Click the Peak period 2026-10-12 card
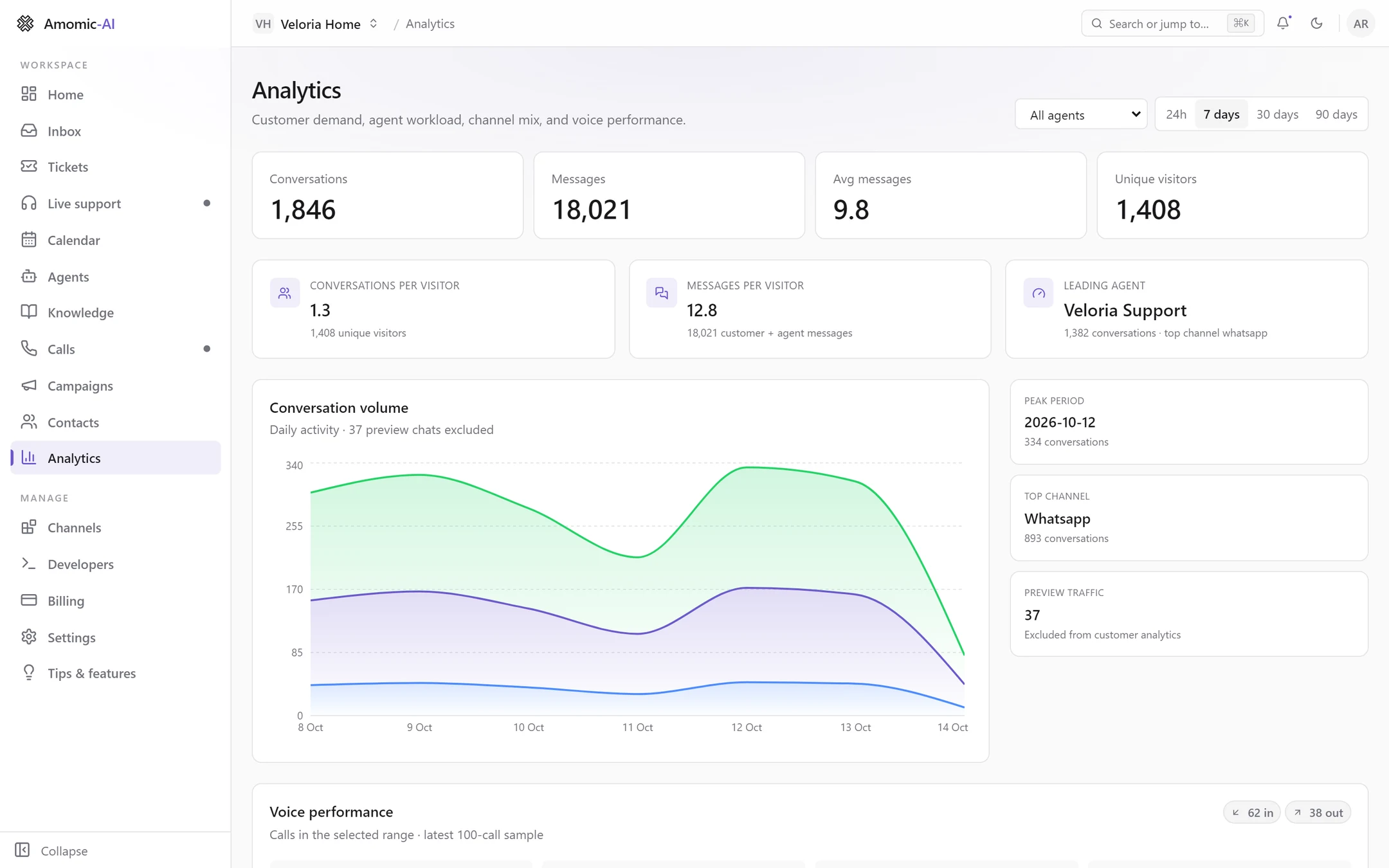The width and height of the screenshot is (1389, 868). 1189,422
